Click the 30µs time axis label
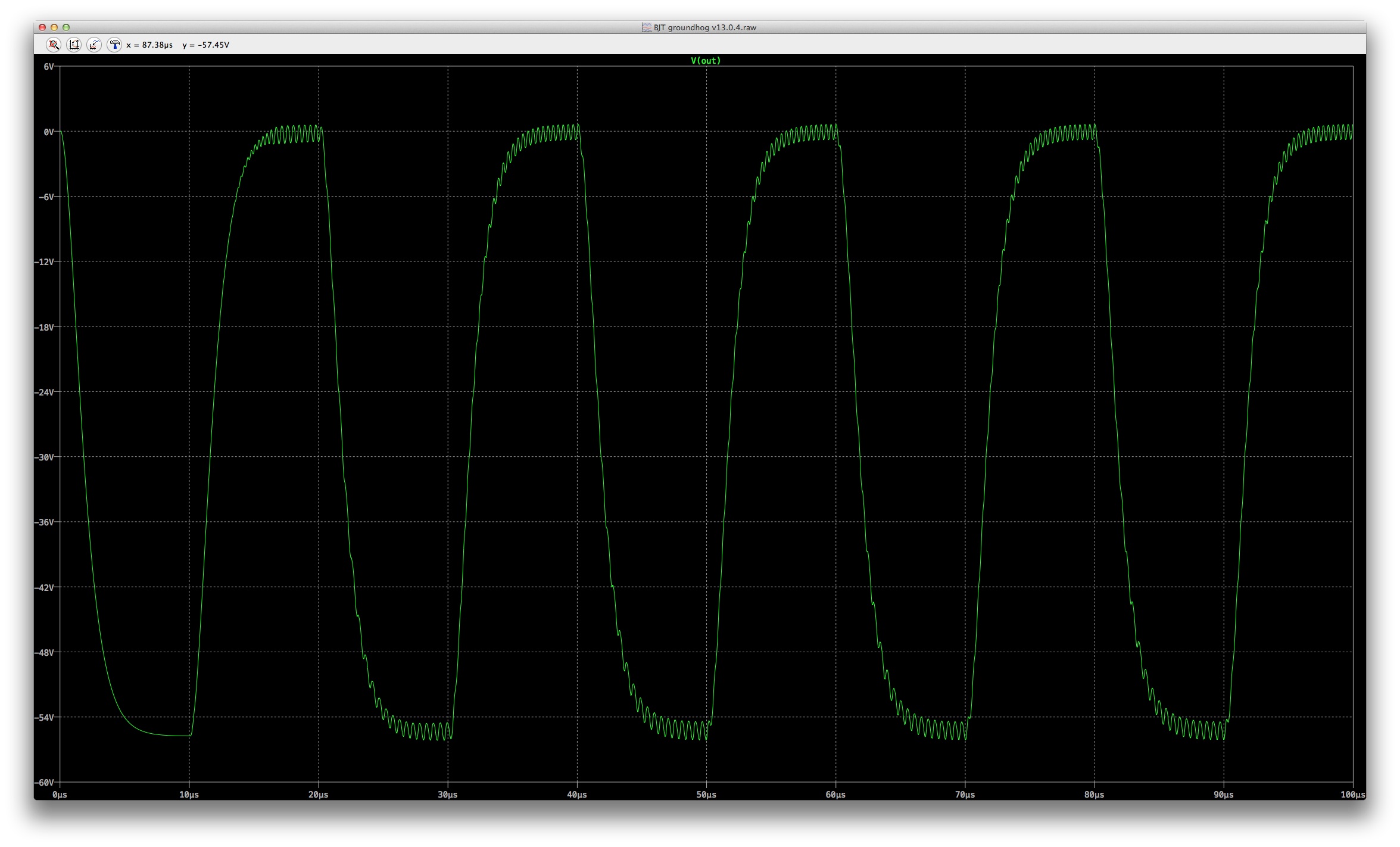1400x847 pixels. [448, 795]
